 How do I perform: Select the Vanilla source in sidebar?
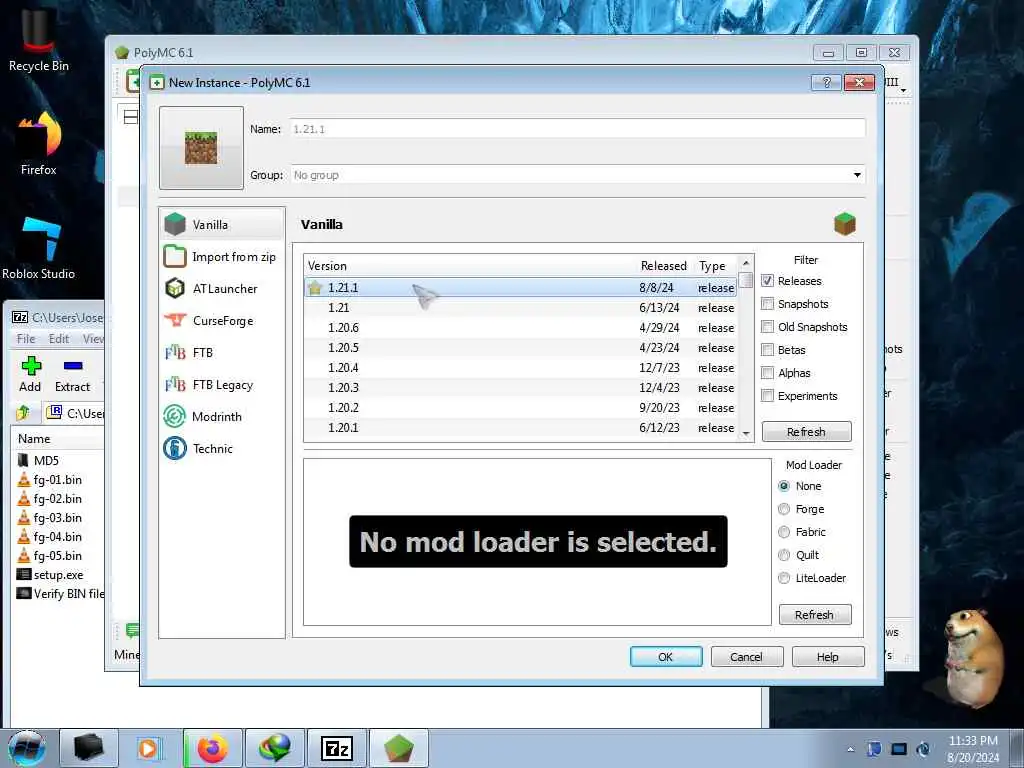(x=221, y=225)
